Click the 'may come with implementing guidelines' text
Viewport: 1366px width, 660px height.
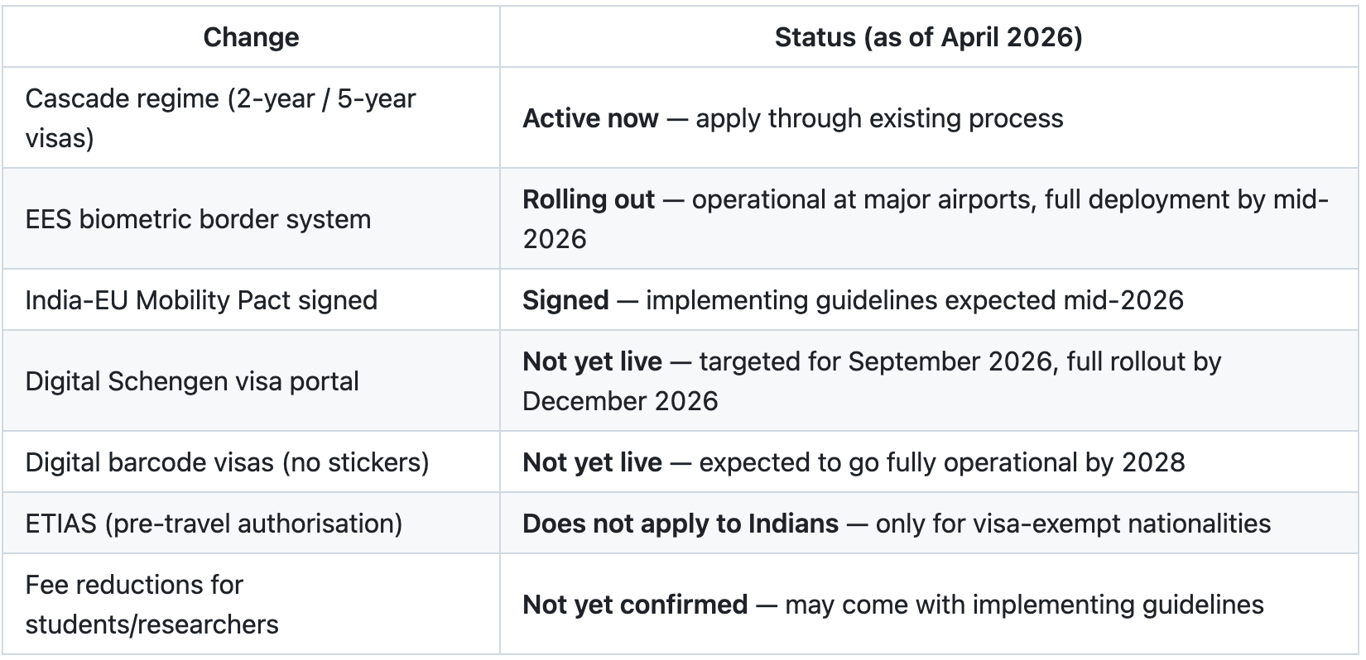pos(1024,604)
